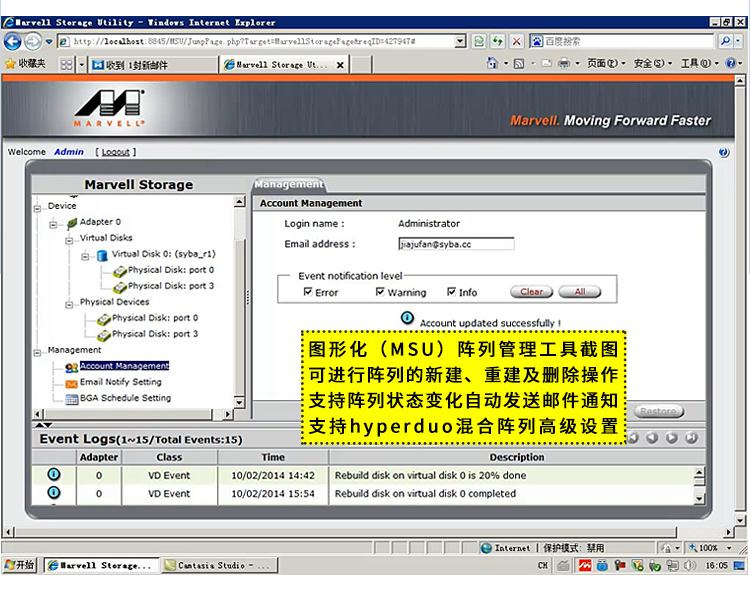The width and height of the screenshot is (750, 608).
Task: Select Email Notify Setting tree item
Action: [x=121, y=382]
